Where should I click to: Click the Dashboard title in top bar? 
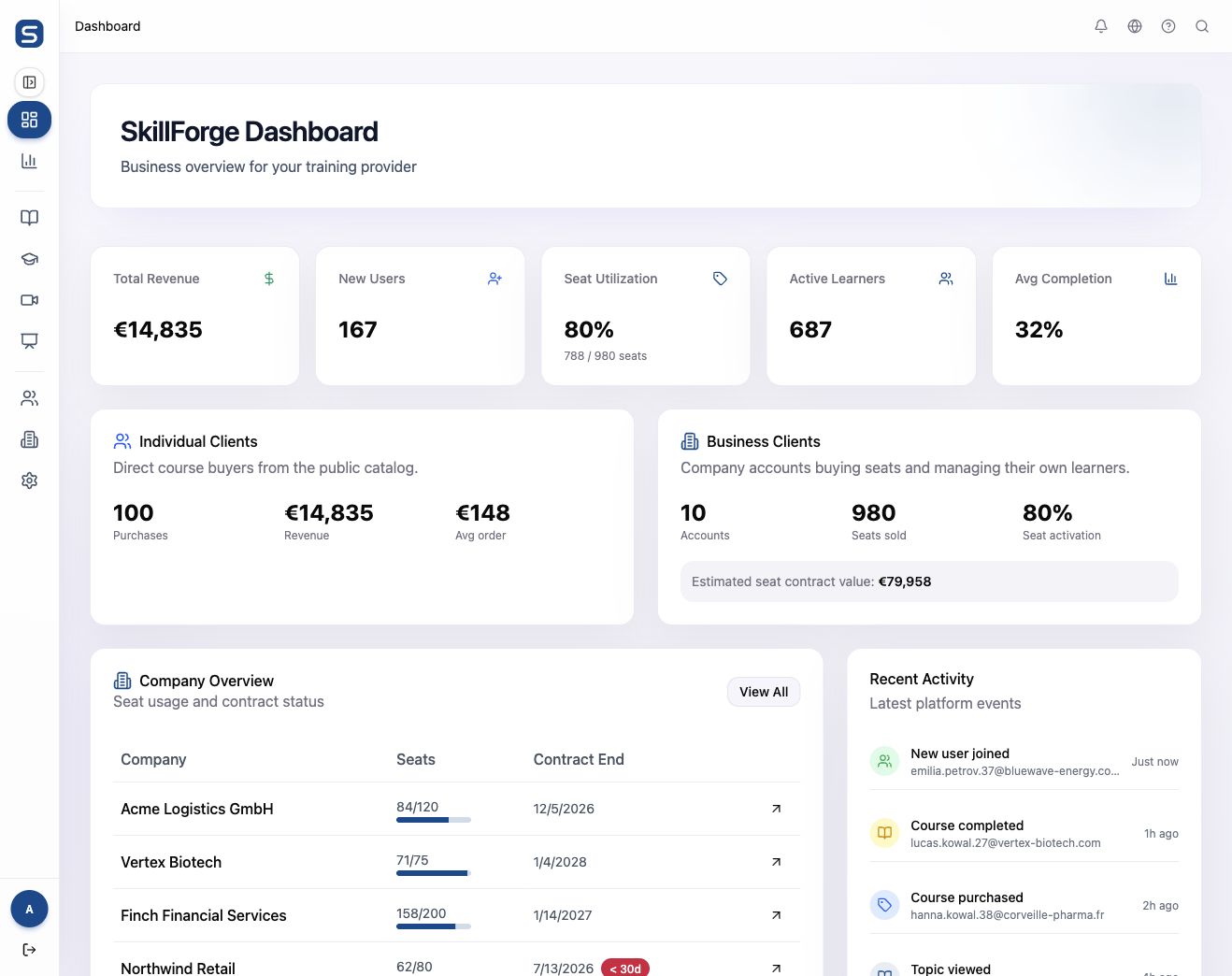(107, 26)
